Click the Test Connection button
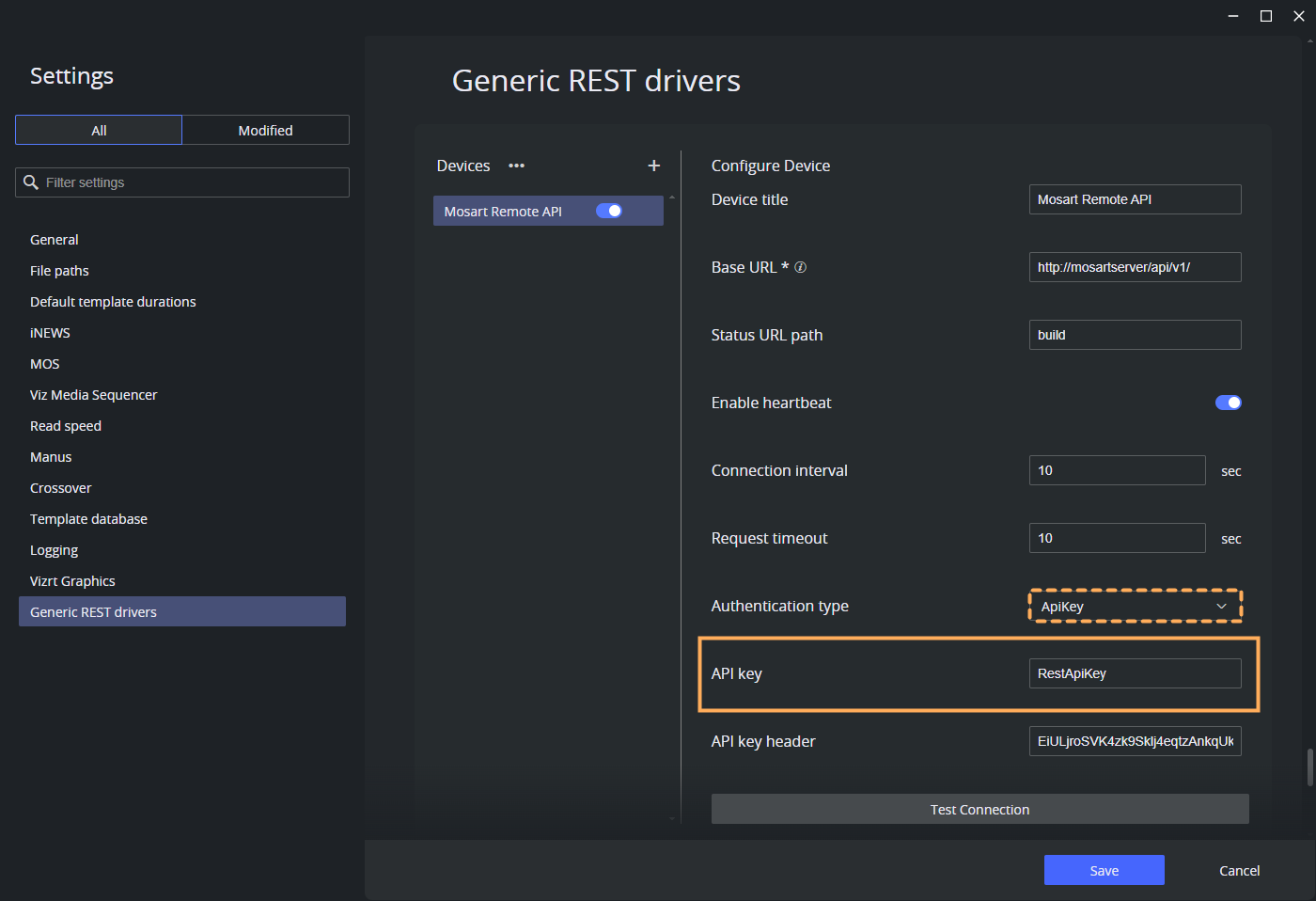The width and height of the screenshot is (1316, 901). (x=979, y=809)
